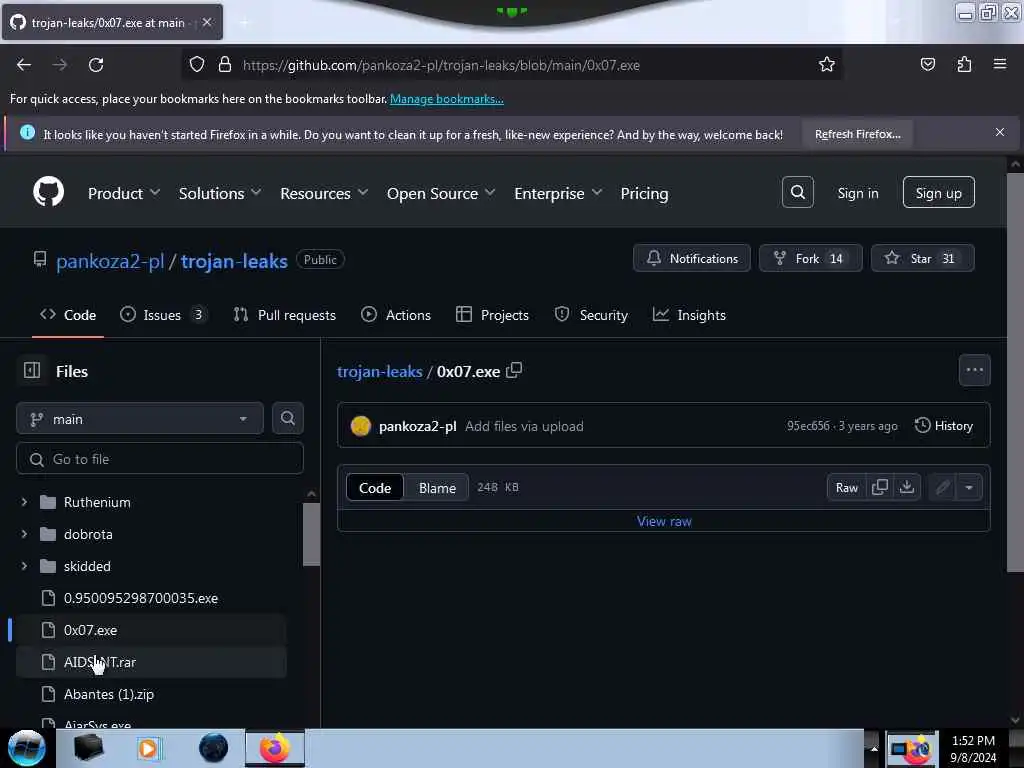Search this repository magnifier in Files panel

[x=287, y=418]
